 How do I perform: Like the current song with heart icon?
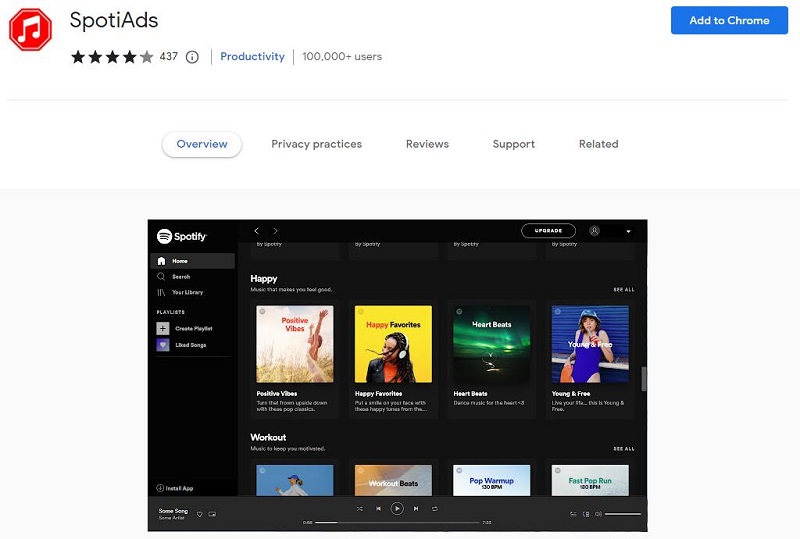tap(199, 514)
